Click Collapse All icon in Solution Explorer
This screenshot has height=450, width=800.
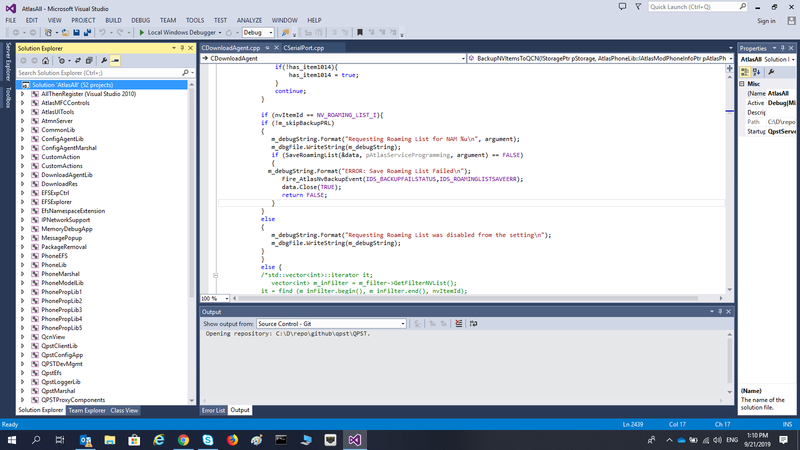(89, 61)
